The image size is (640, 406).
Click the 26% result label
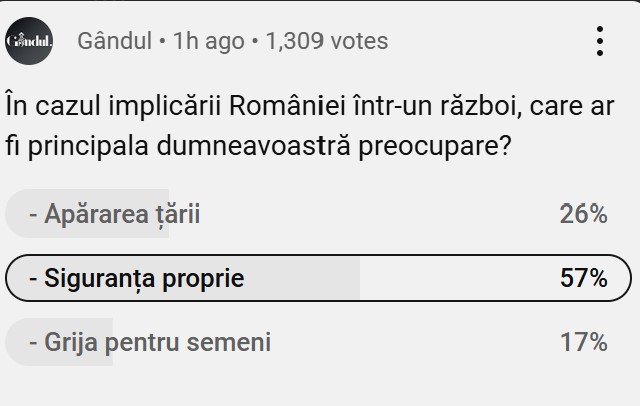[583, 214]
